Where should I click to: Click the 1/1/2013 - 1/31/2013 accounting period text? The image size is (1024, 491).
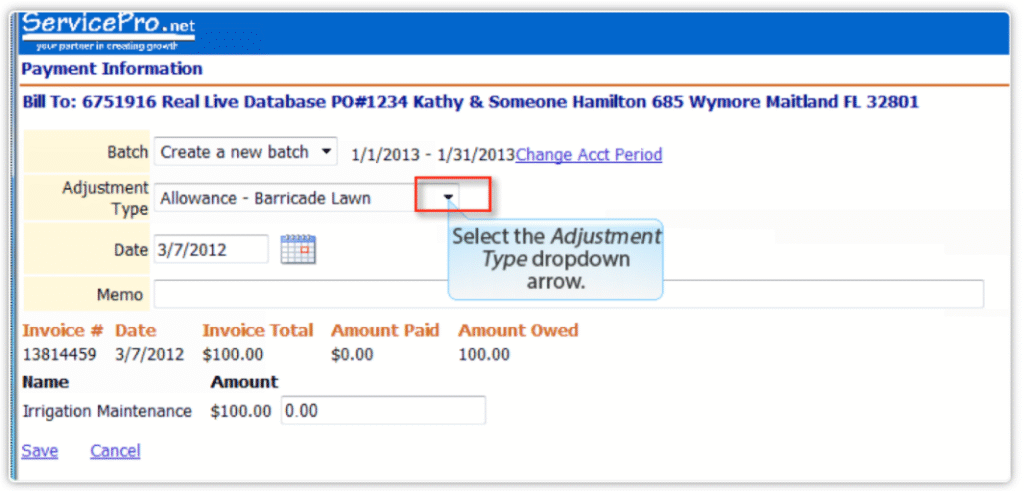pyautogui.click(x=432, y=155)
